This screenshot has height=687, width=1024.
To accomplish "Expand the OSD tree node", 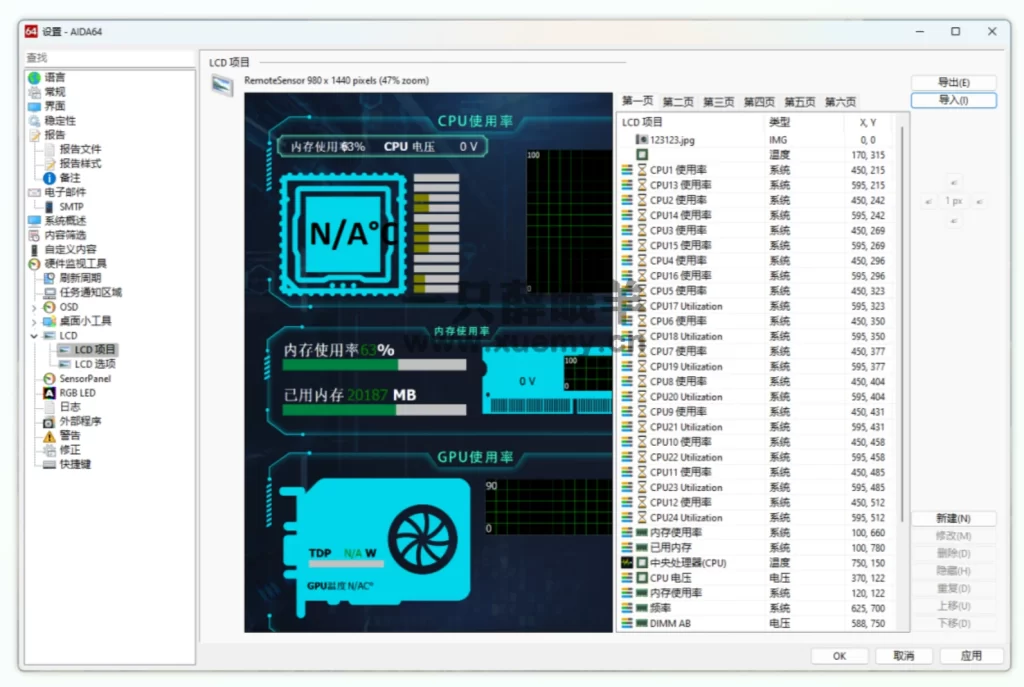I will click(34, 307).
